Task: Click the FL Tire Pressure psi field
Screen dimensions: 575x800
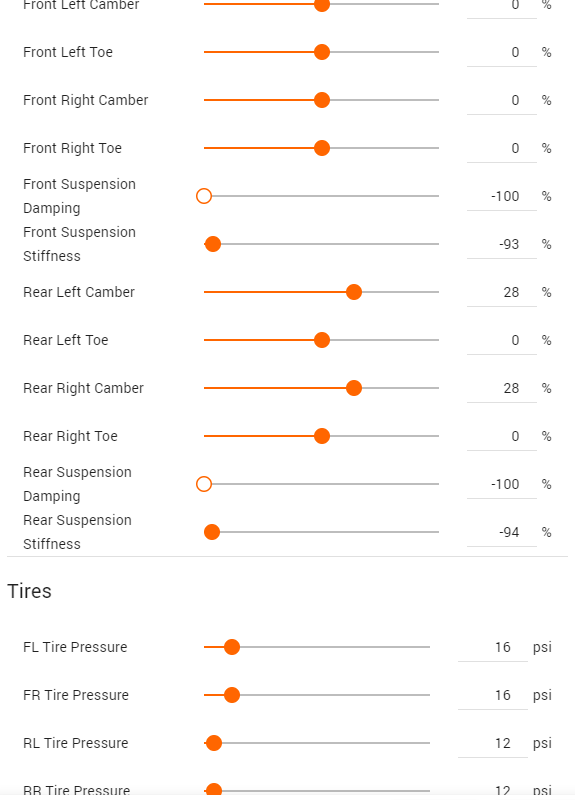Action: [x=493, y=647]
